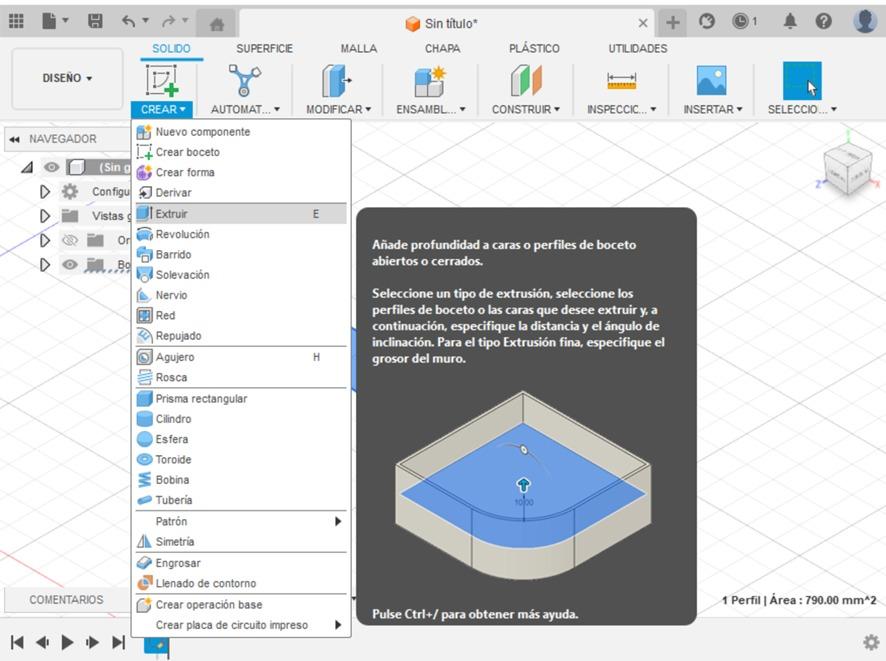Open the SELECCIO... dropdown
886x661 pixels.
(x=802, y=109)
